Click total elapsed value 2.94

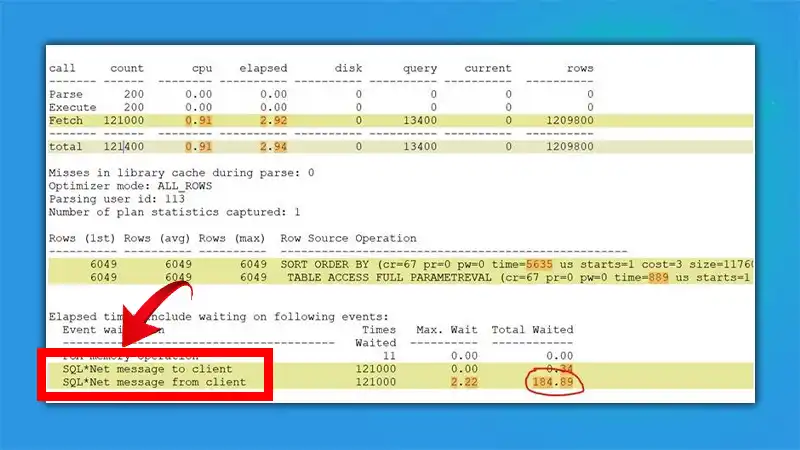point(273,147)
